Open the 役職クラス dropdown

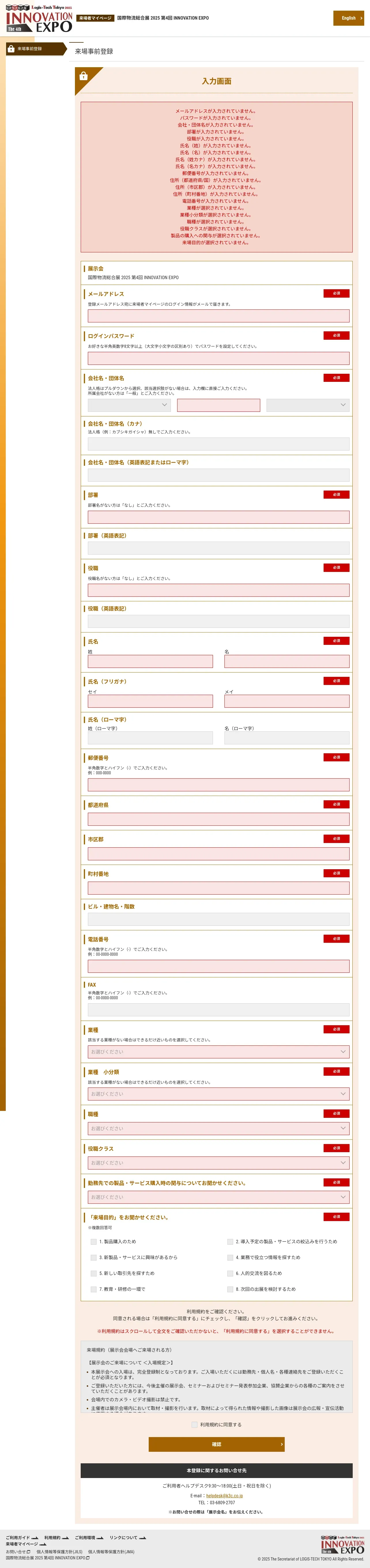(x=218, y=1163)
